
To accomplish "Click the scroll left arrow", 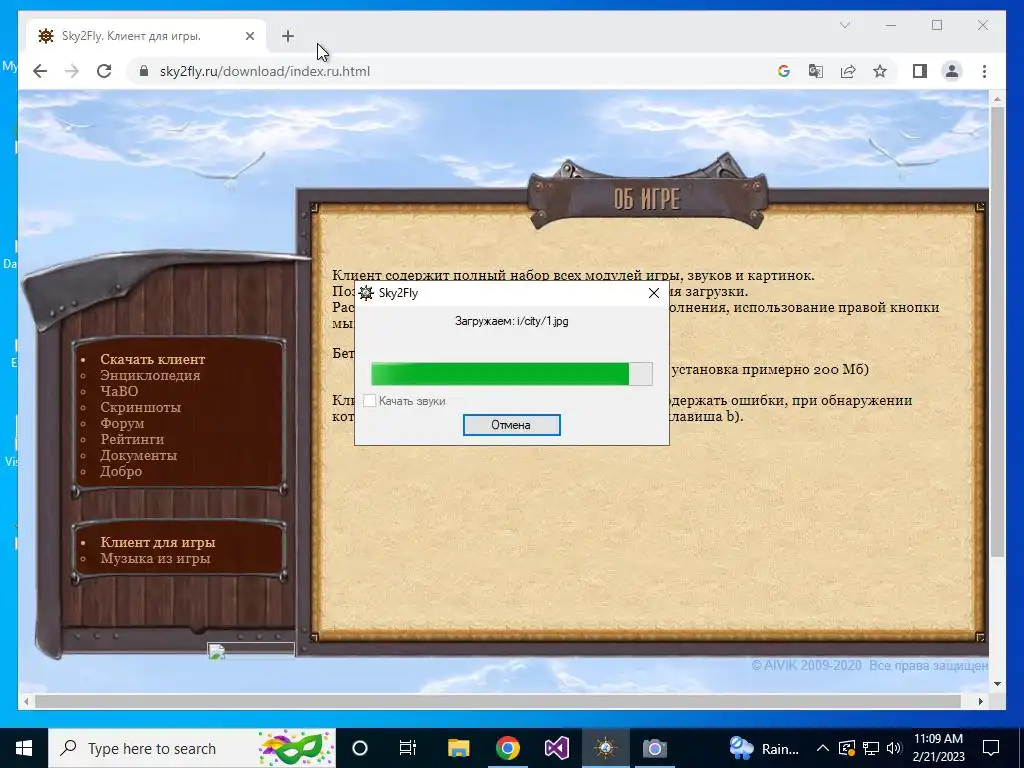I will click(25, 701).
